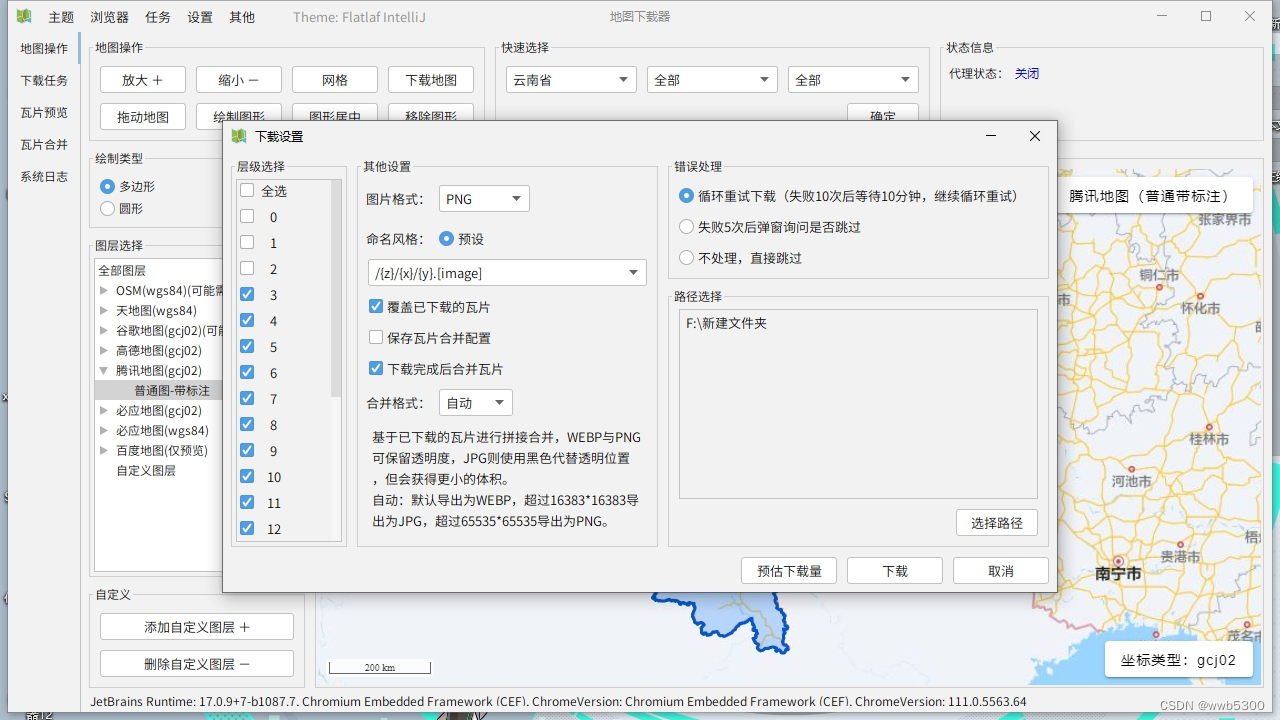Open the 云南省 province dropdown
This screenshot has height=720, width=1280.
click(571, 80)
